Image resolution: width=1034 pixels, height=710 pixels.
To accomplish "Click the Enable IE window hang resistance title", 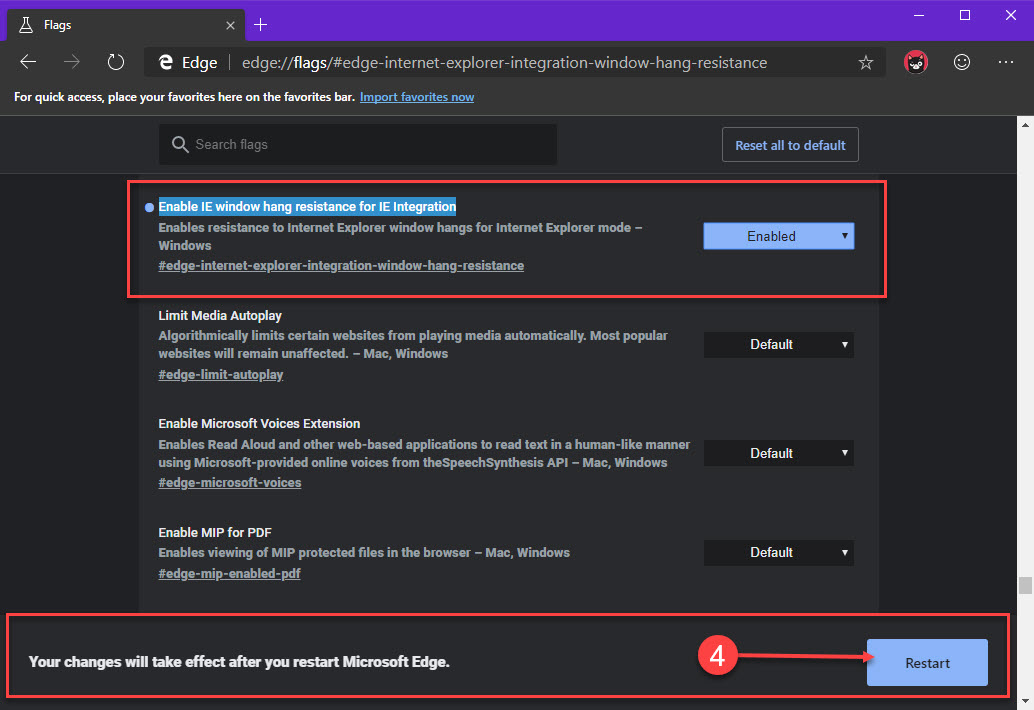I will click(307, 206).
